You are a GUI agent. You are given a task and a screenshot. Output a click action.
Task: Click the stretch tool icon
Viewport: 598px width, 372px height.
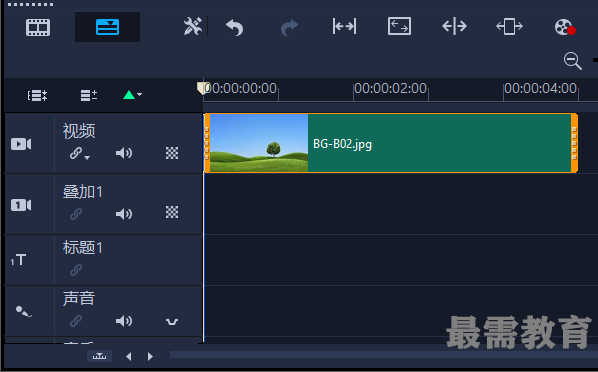pyautogui.click(x=399, y=26)
